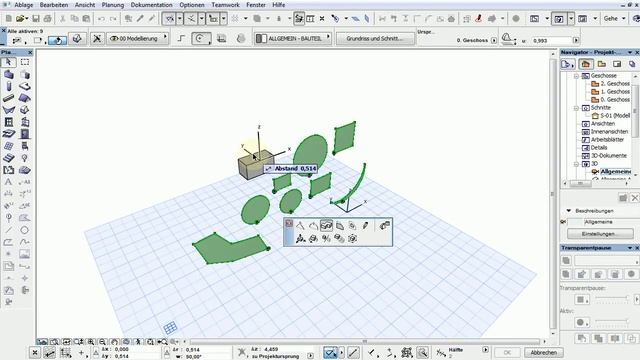Open the ALLGEMEIN - BAUTEIL dropdown
Screen dimensions: 640x360
point(293,38)
